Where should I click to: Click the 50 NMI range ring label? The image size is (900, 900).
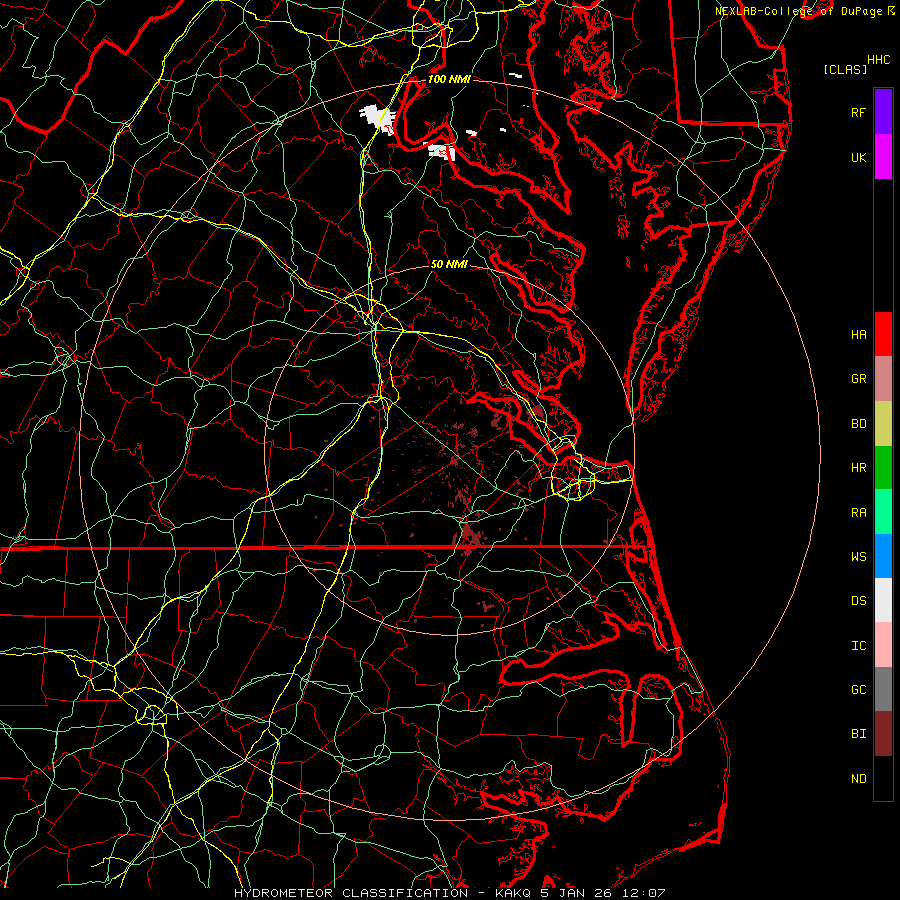449,264
